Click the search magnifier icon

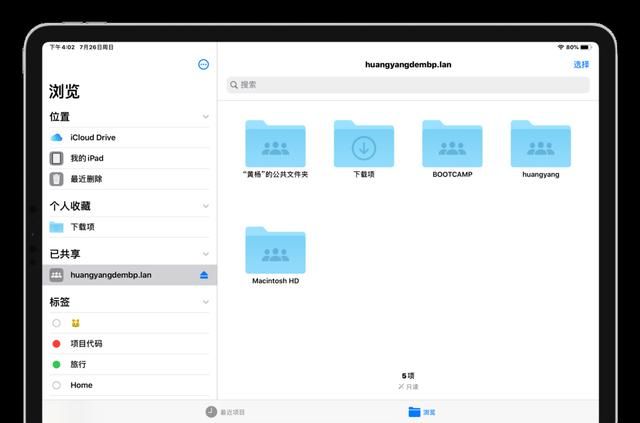pos(234,85)
